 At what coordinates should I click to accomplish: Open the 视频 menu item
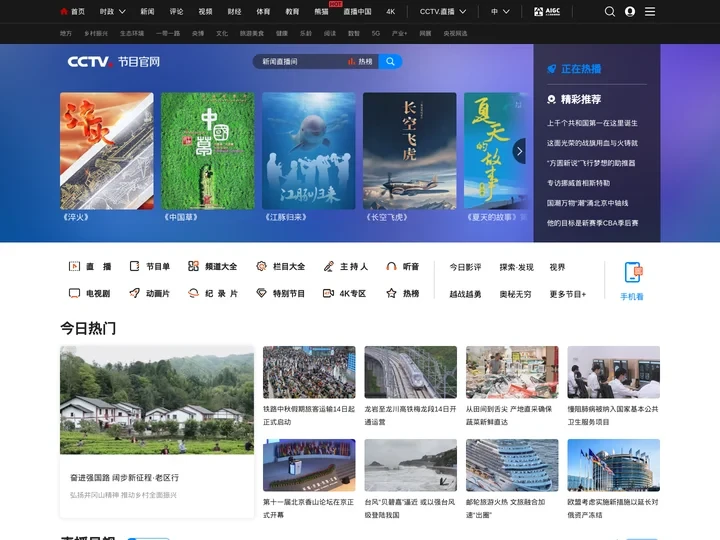[205, 11]
